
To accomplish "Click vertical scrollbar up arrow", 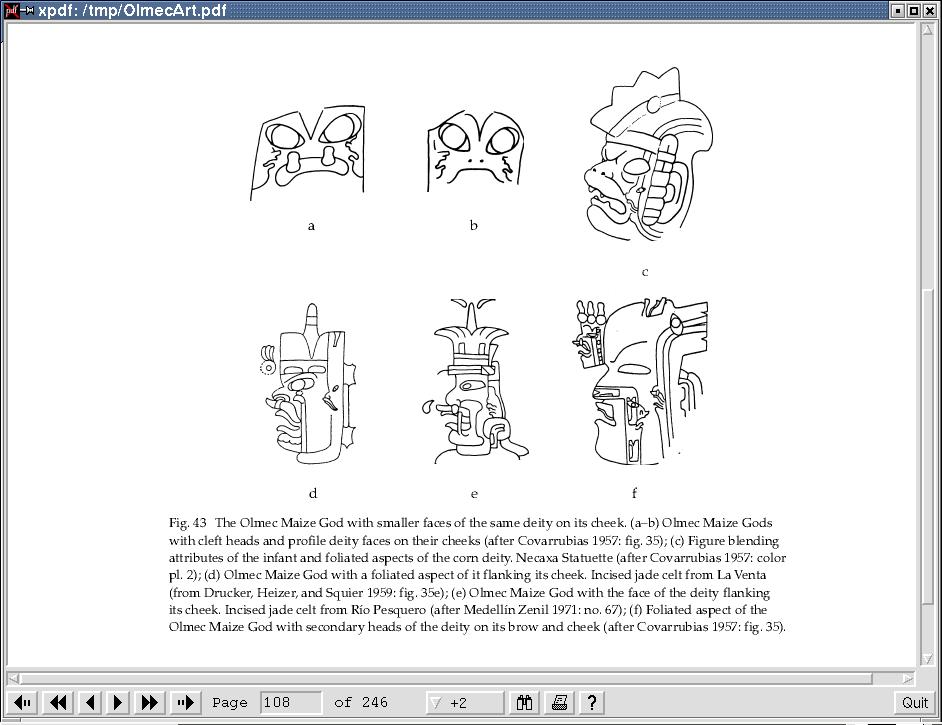I will [927, 29].
